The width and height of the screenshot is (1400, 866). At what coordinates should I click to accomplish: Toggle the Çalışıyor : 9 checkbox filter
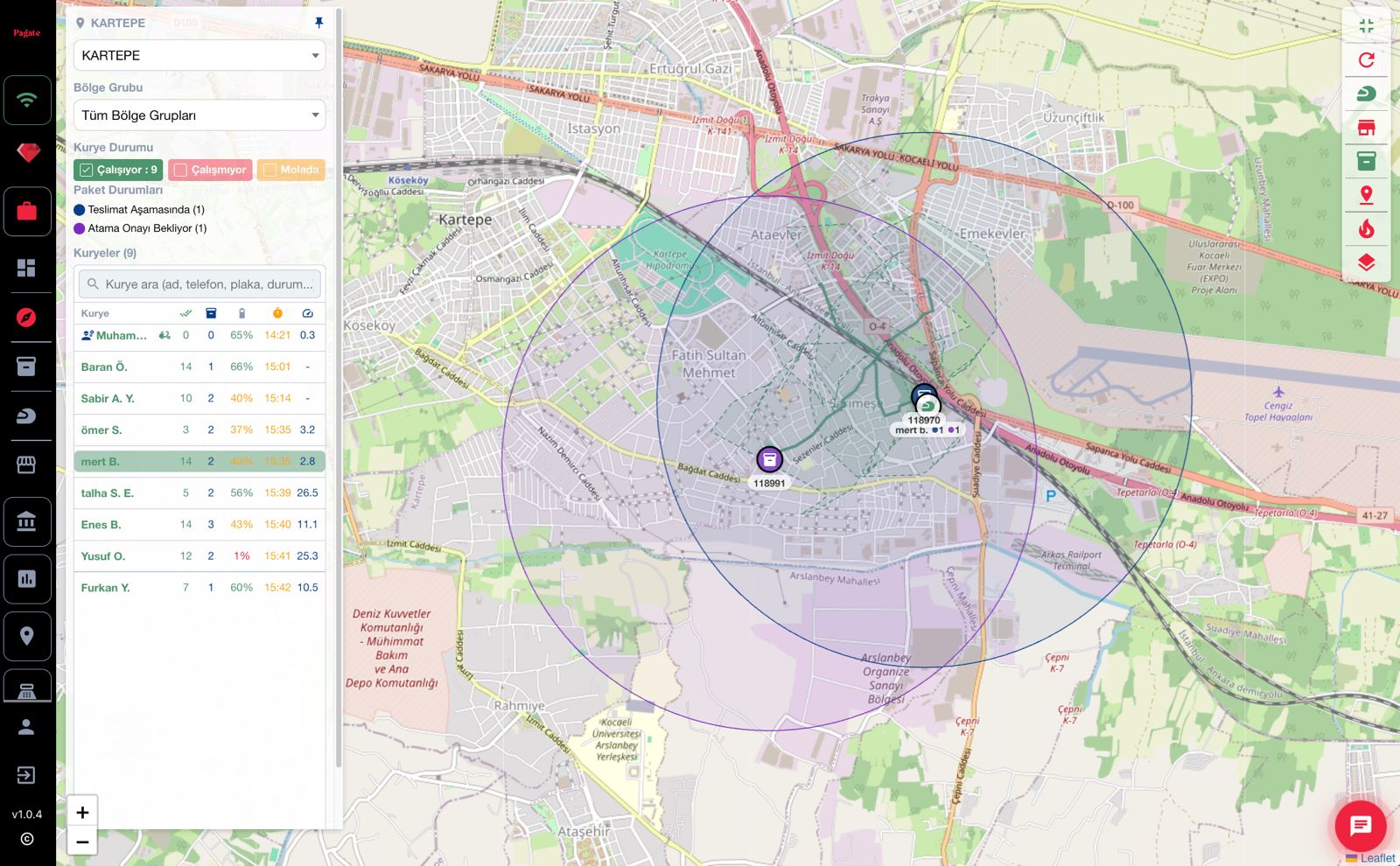tap(118, 170)
